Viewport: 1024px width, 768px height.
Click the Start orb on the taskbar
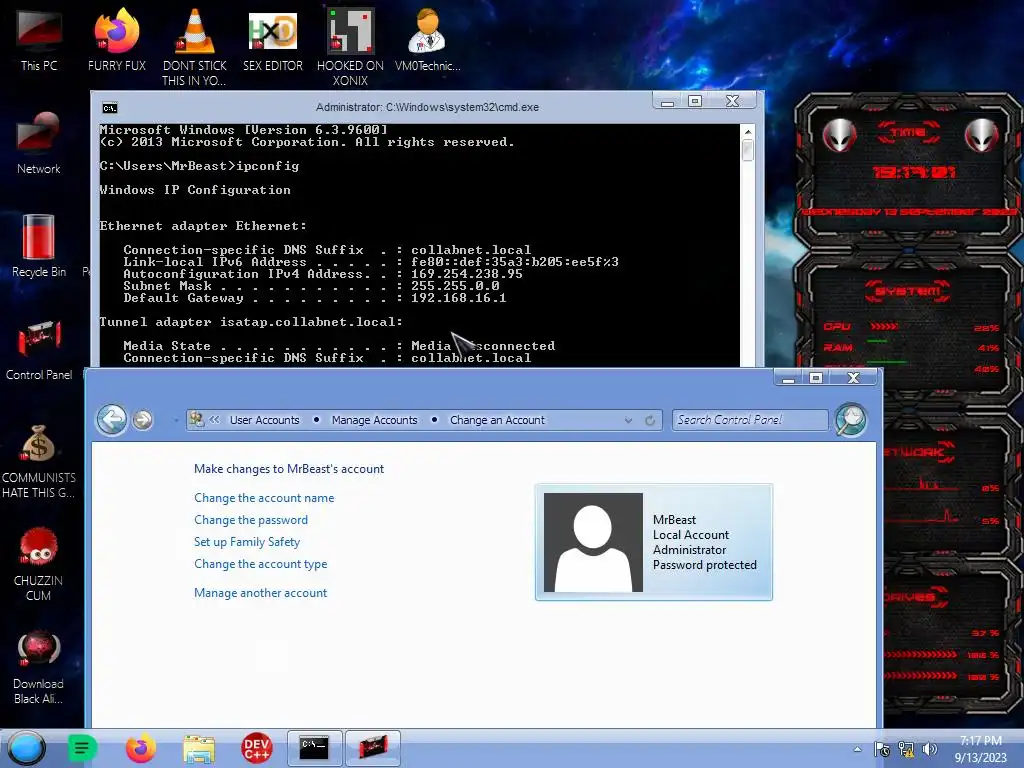tap(26, 748)
